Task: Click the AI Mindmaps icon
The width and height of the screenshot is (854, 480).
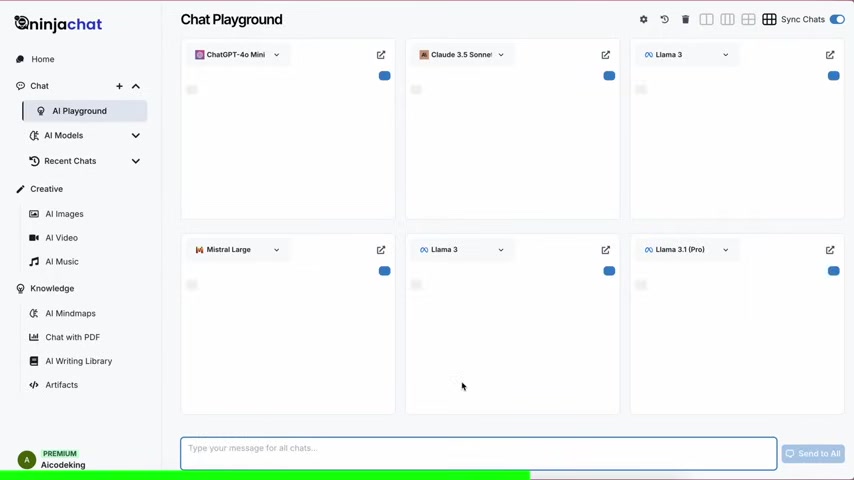Action: coord(34,313)
